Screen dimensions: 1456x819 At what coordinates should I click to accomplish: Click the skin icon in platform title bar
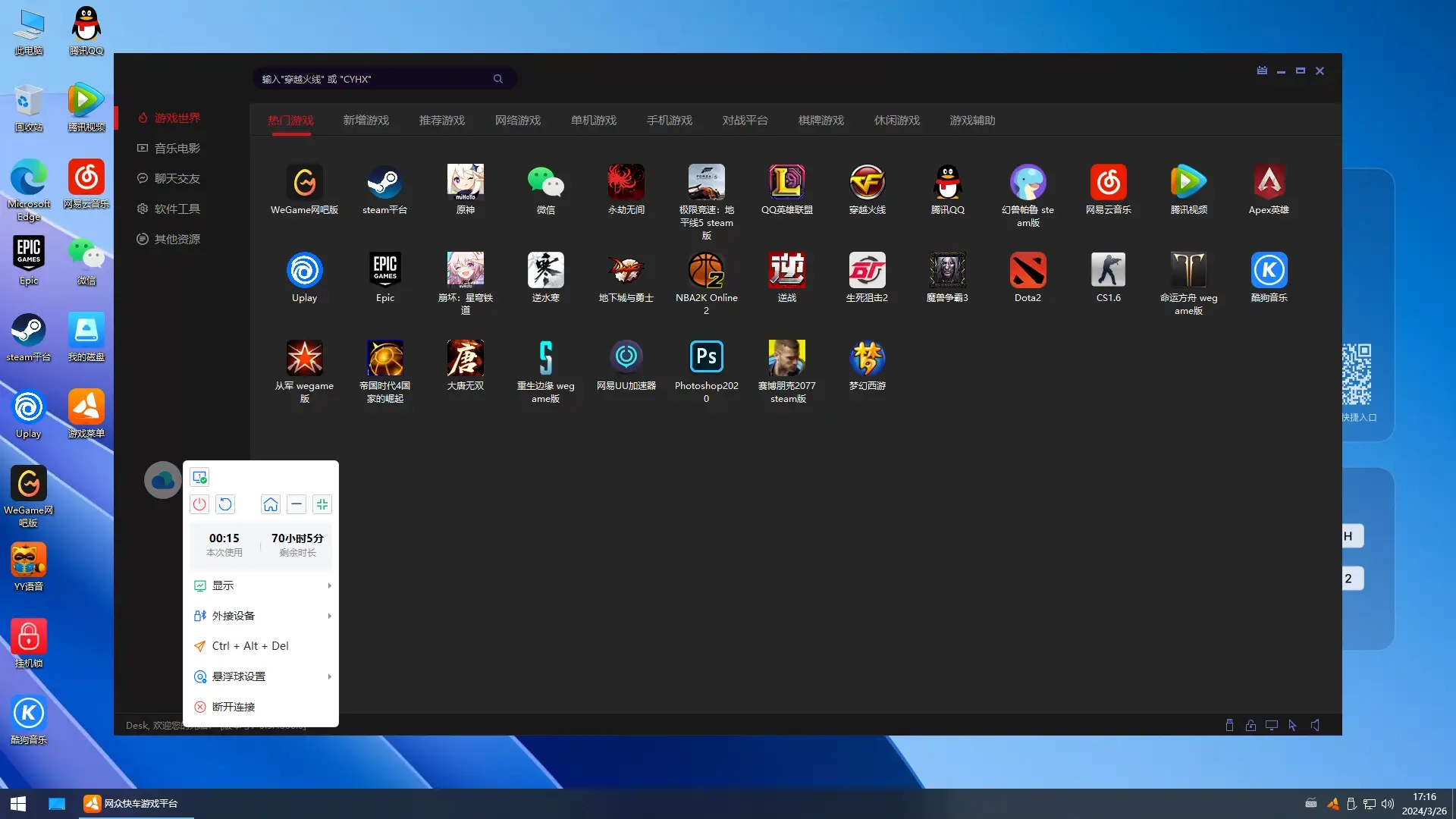tap(1262, 71)
